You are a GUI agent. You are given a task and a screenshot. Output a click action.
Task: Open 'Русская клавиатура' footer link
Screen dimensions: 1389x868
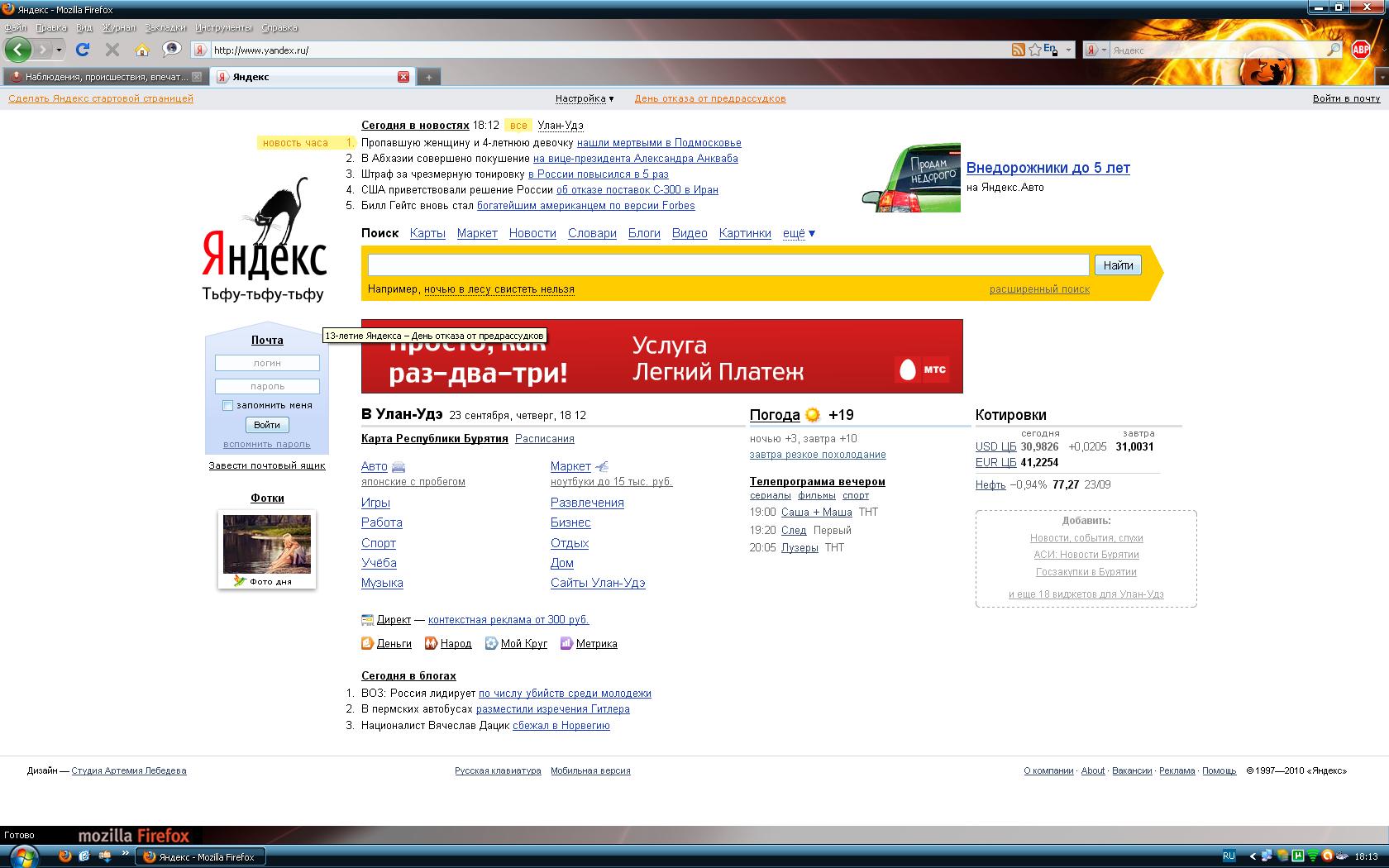click(498, 770)
